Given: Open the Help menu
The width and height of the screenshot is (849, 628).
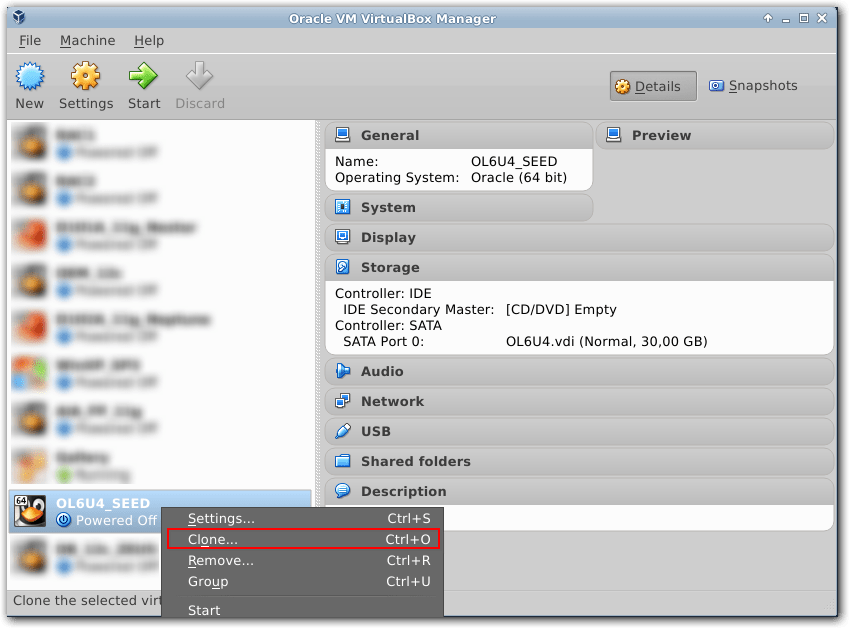Looking at the screenshot, I should pos(148,40).
